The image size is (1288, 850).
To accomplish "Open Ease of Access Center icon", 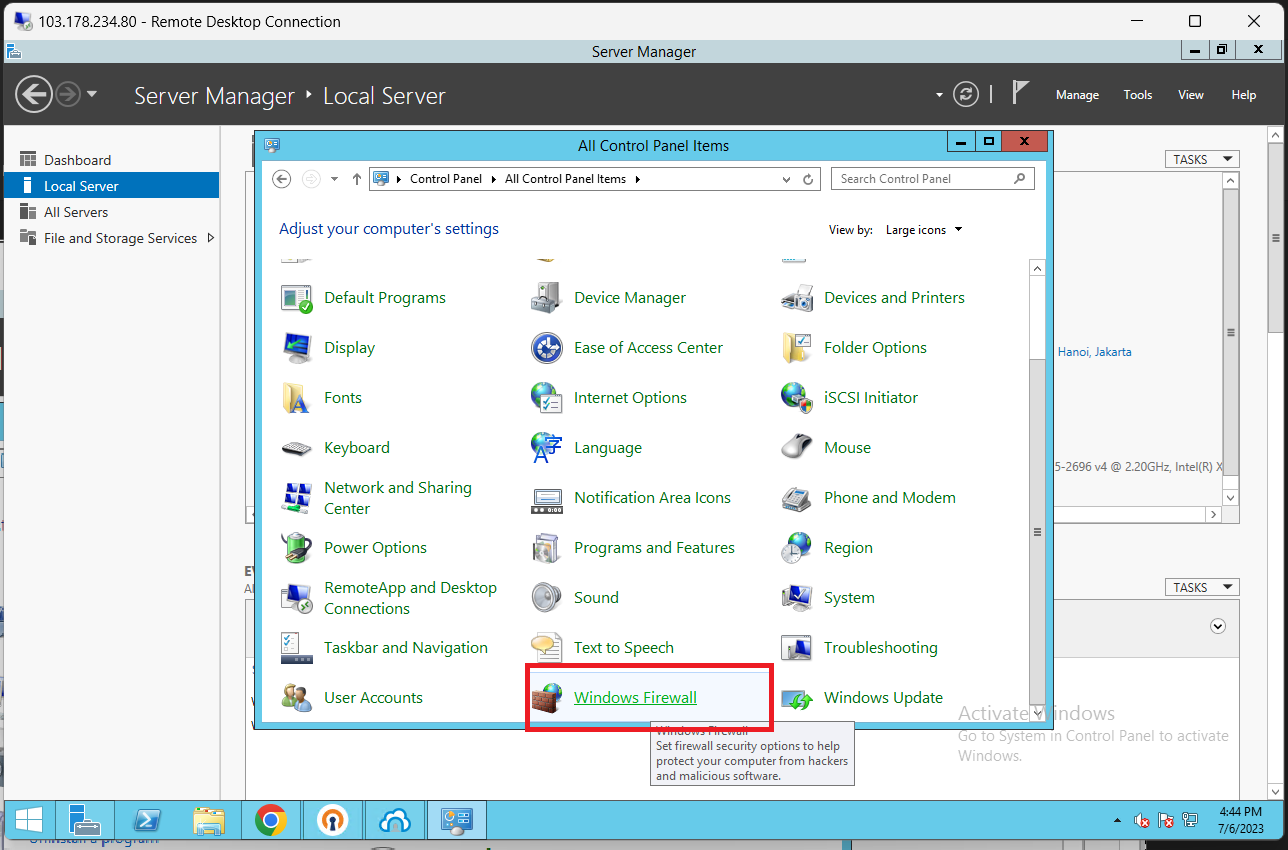I will click(547, 348).
